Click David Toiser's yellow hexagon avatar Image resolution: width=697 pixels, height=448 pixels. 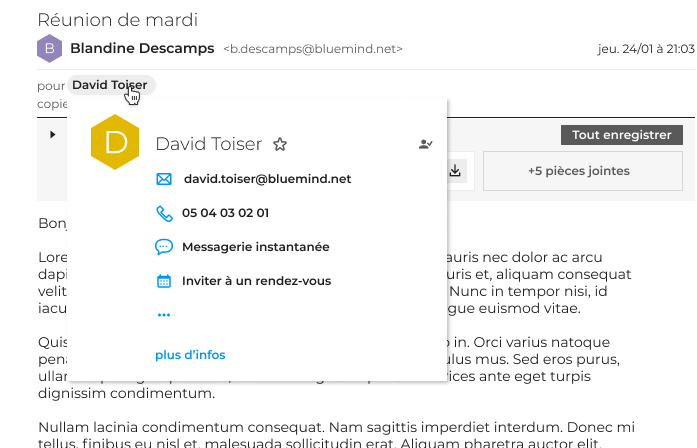point(115,141)
